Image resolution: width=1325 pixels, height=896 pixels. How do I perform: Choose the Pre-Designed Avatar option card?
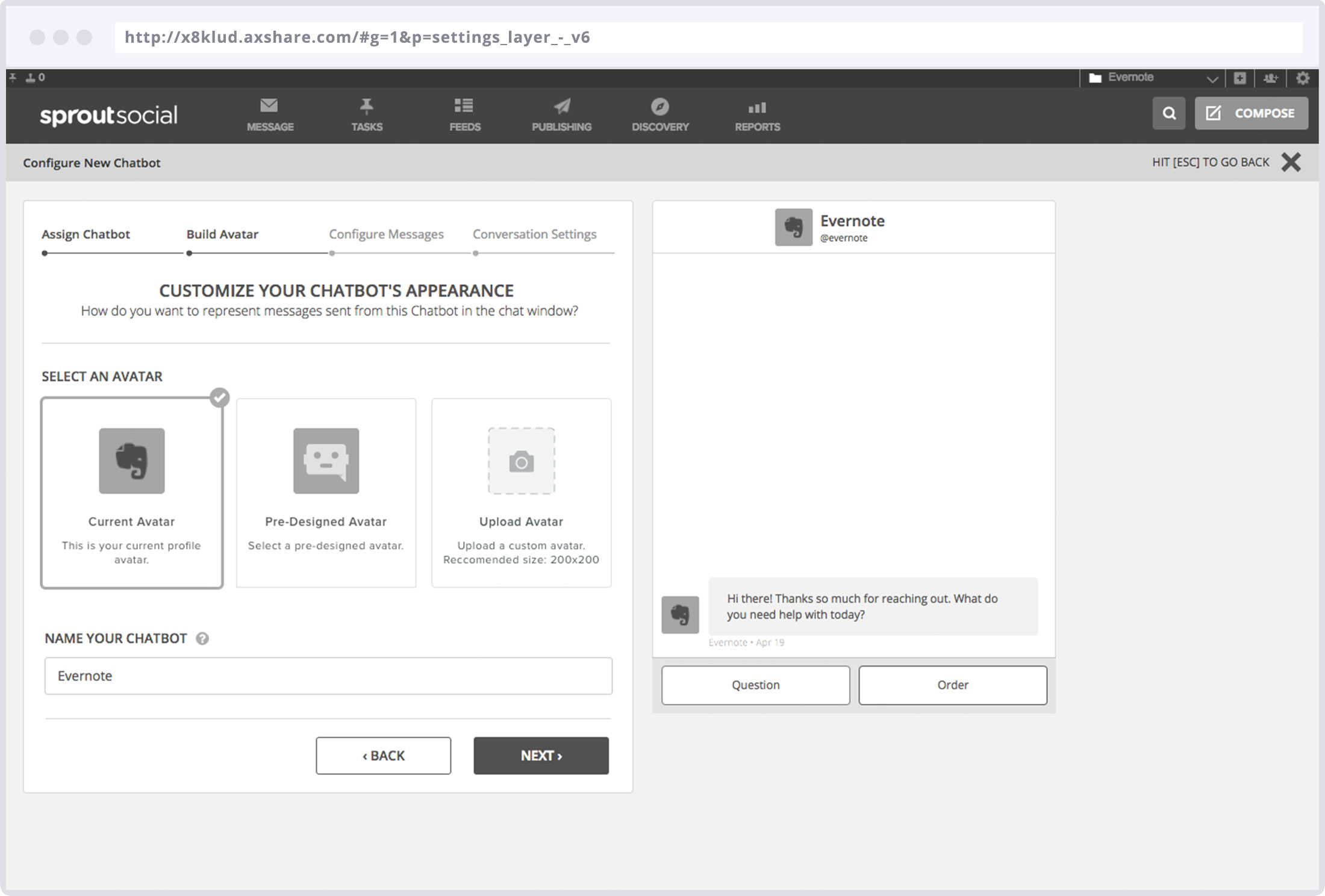pos(326,493)
